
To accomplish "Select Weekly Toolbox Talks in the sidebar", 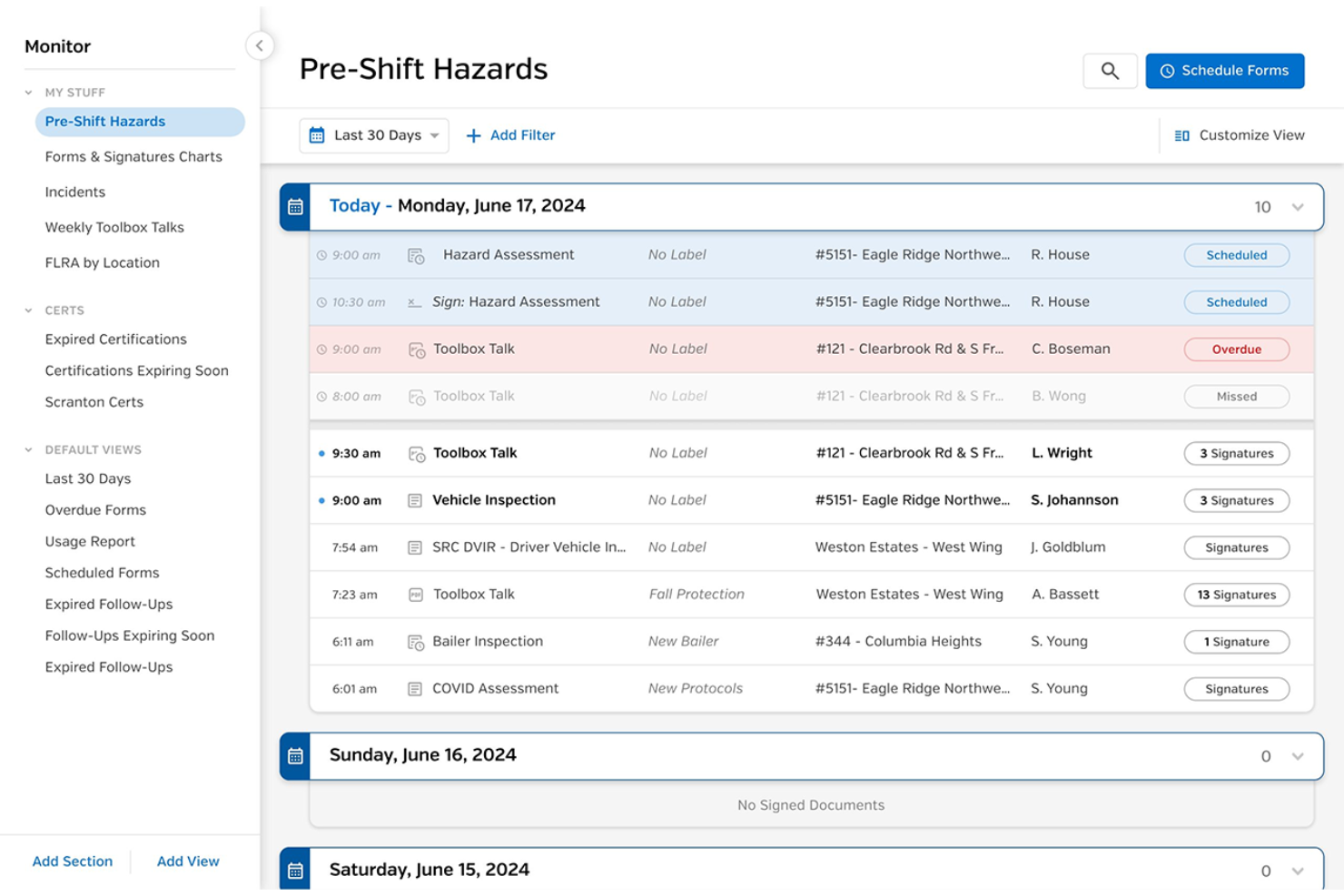I will pyautogui.click(x=114, y=227).
